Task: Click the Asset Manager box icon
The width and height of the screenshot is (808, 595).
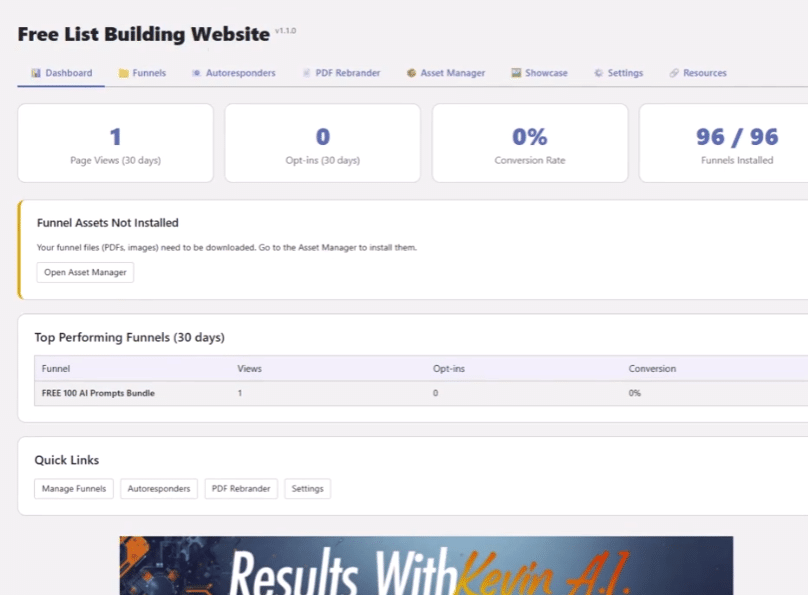Action: click(x=411, y=73)
